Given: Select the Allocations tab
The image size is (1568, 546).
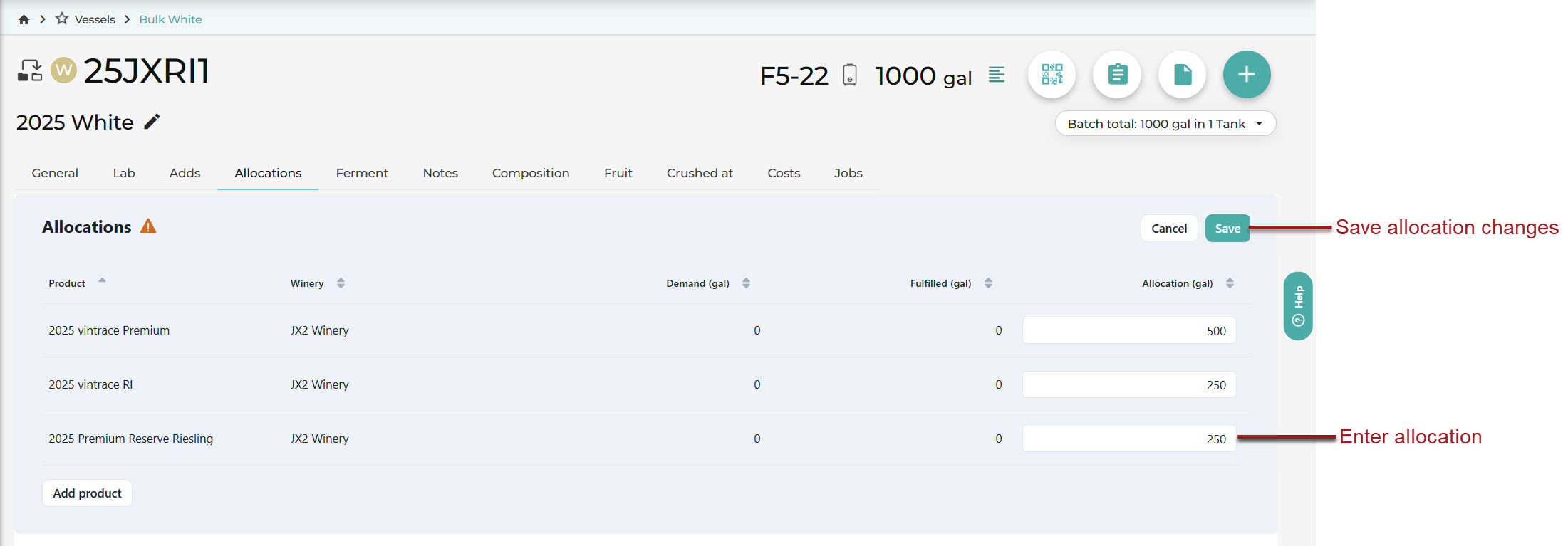Looking at the screenshot, I should tap(268, 173).
